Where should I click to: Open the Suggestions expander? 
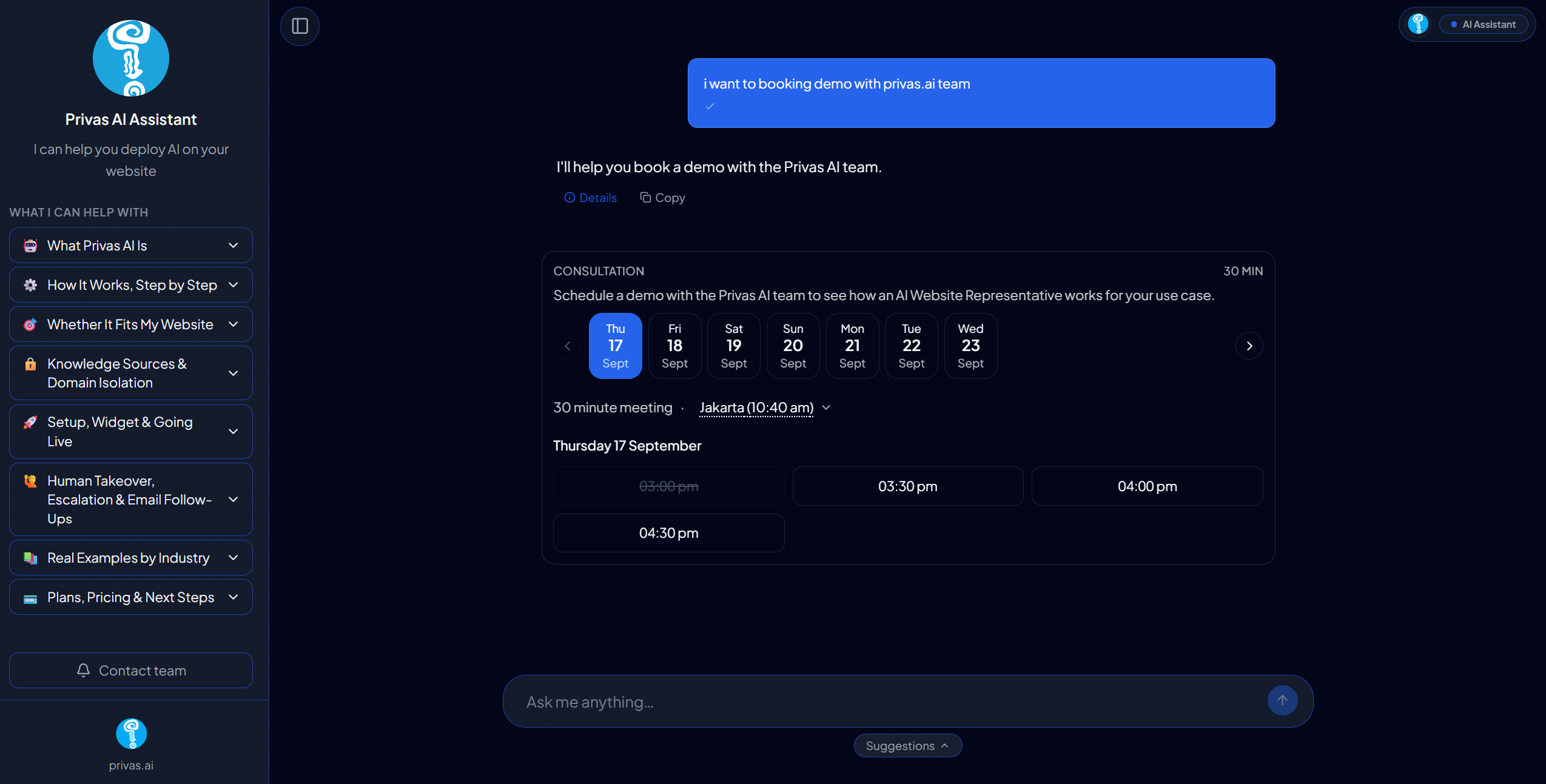(908, 746)
